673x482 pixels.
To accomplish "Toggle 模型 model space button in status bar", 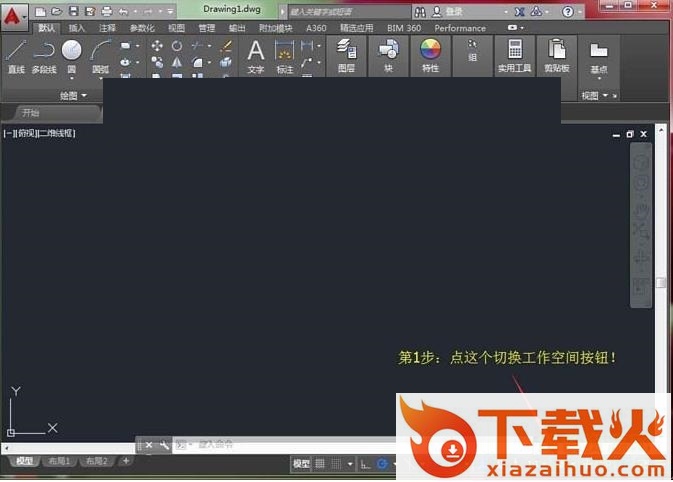I will [300, 464].
